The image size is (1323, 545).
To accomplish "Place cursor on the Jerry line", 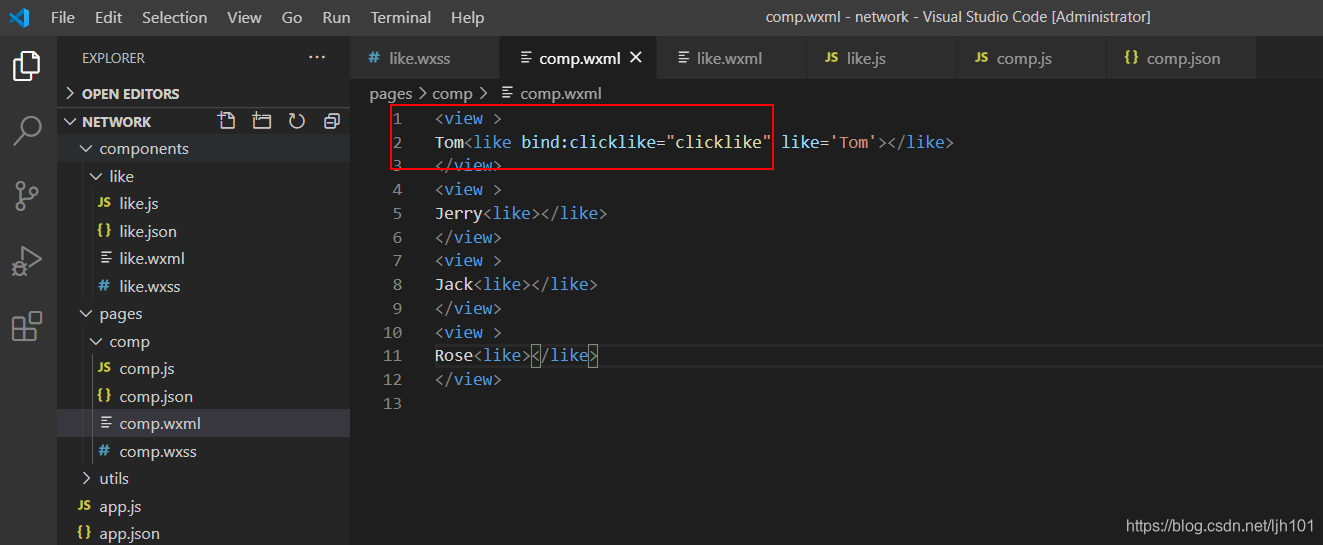I will [520, 213].
